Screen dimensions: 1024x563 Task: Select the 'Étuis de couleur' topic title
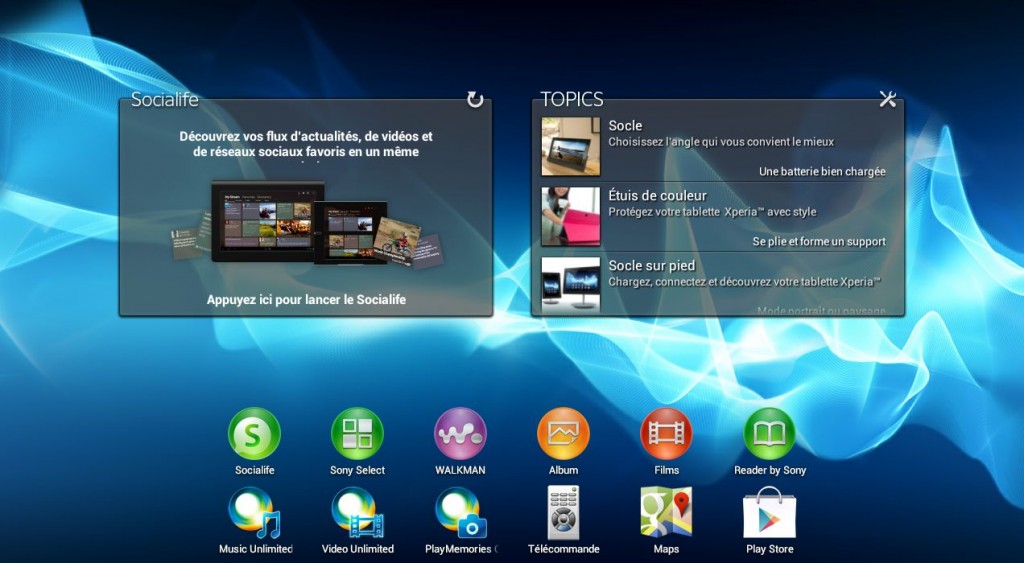(658, 195)
